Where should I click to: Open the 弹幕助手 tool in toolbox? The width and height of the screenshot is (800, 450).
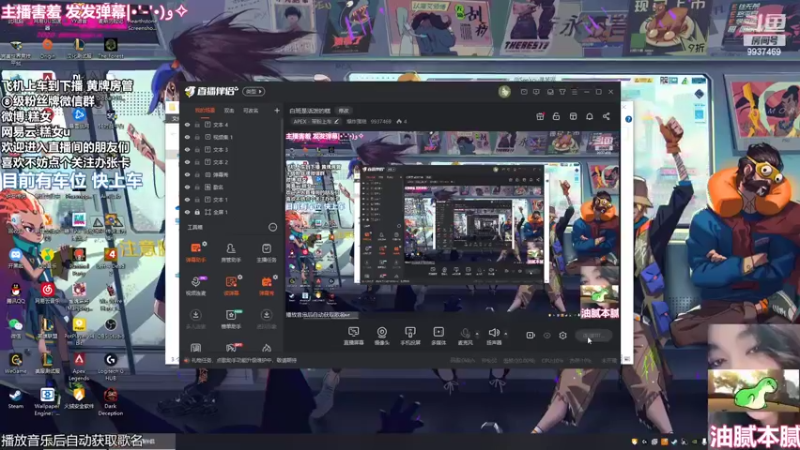click(195, 252)
